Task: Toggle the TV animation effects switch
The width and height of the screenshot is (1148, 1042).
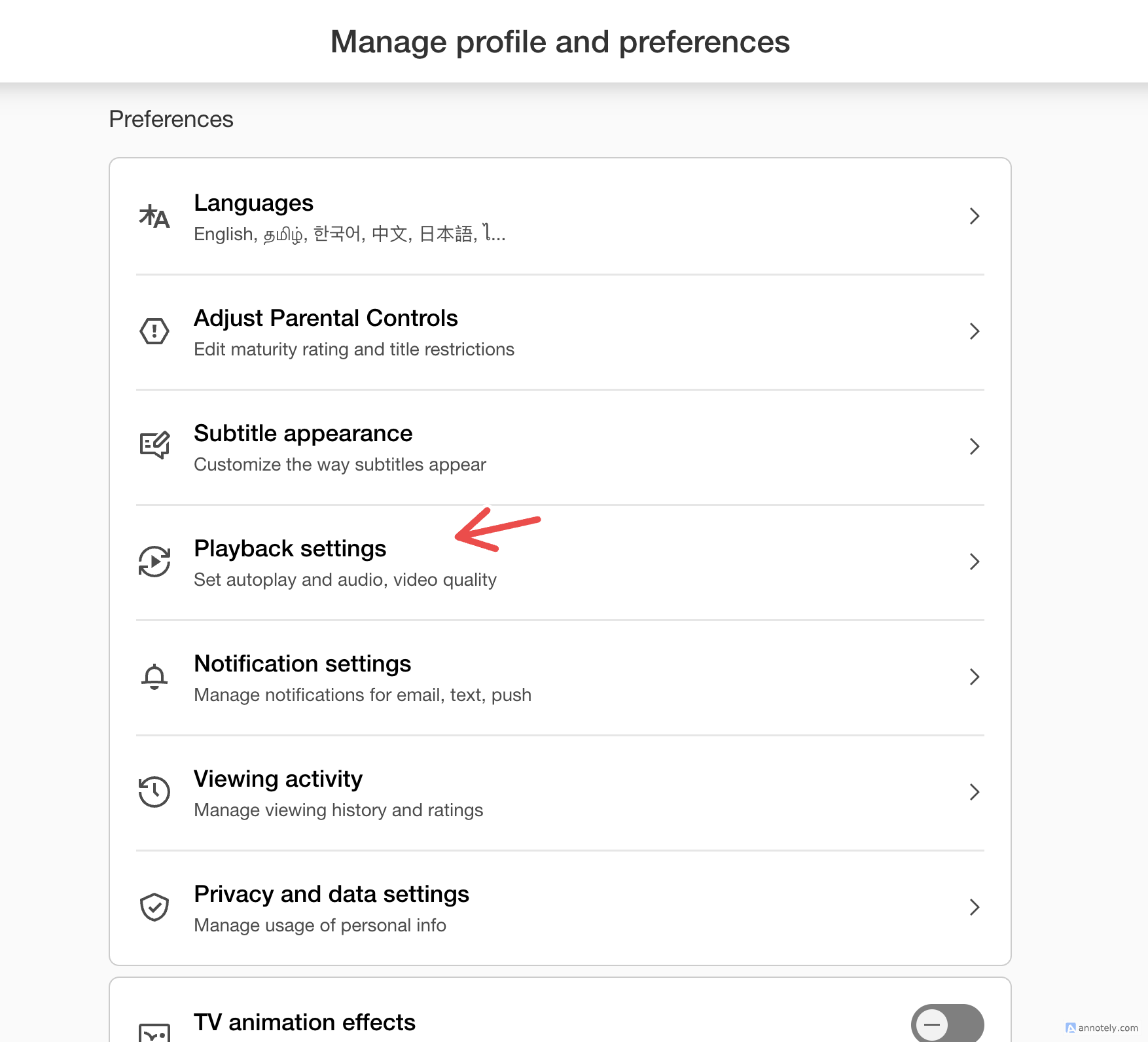Action: click(x=947, y=1024)
